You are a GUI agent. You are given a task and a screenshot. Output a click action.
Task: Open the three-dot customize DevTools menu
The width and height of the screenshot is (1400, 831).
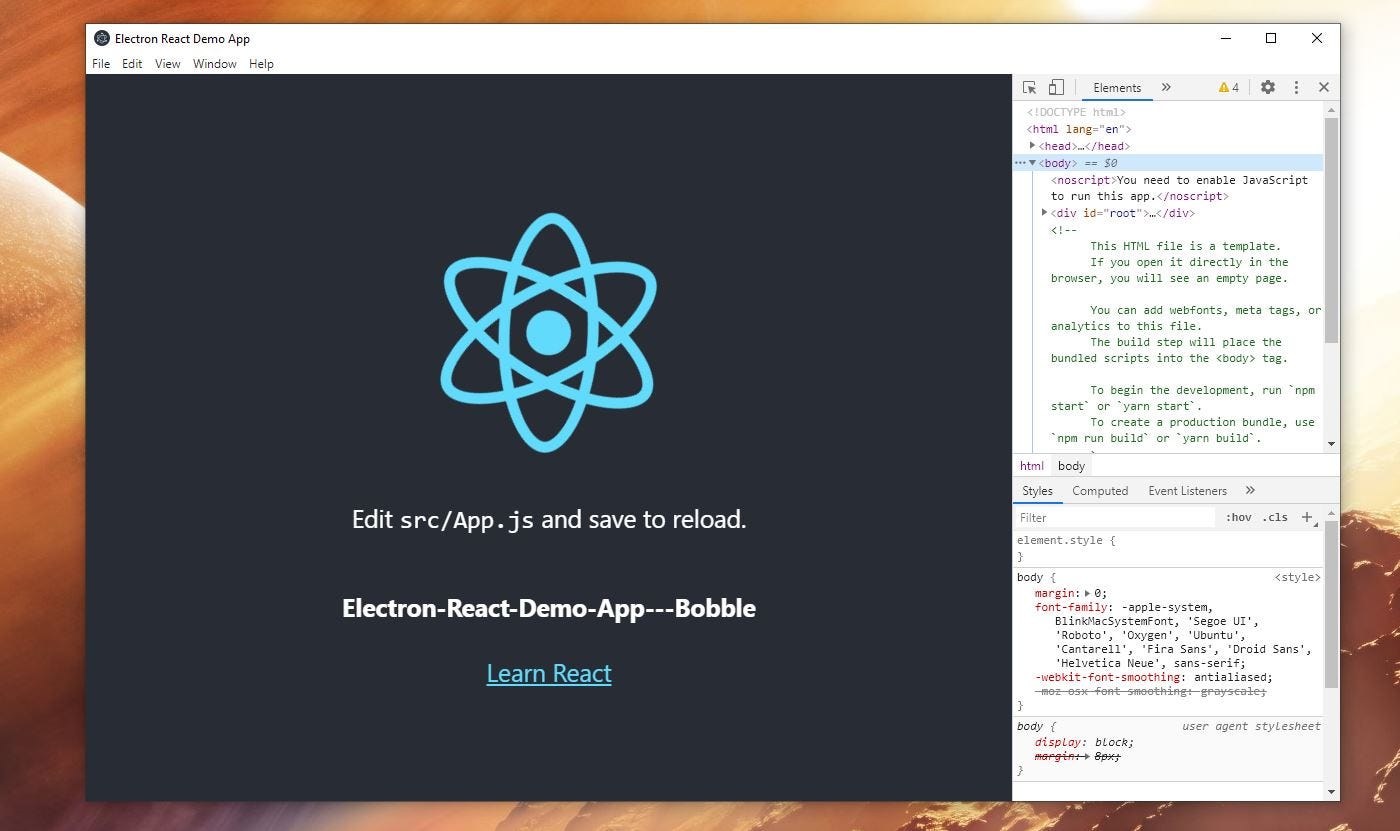click(1296, 87)
